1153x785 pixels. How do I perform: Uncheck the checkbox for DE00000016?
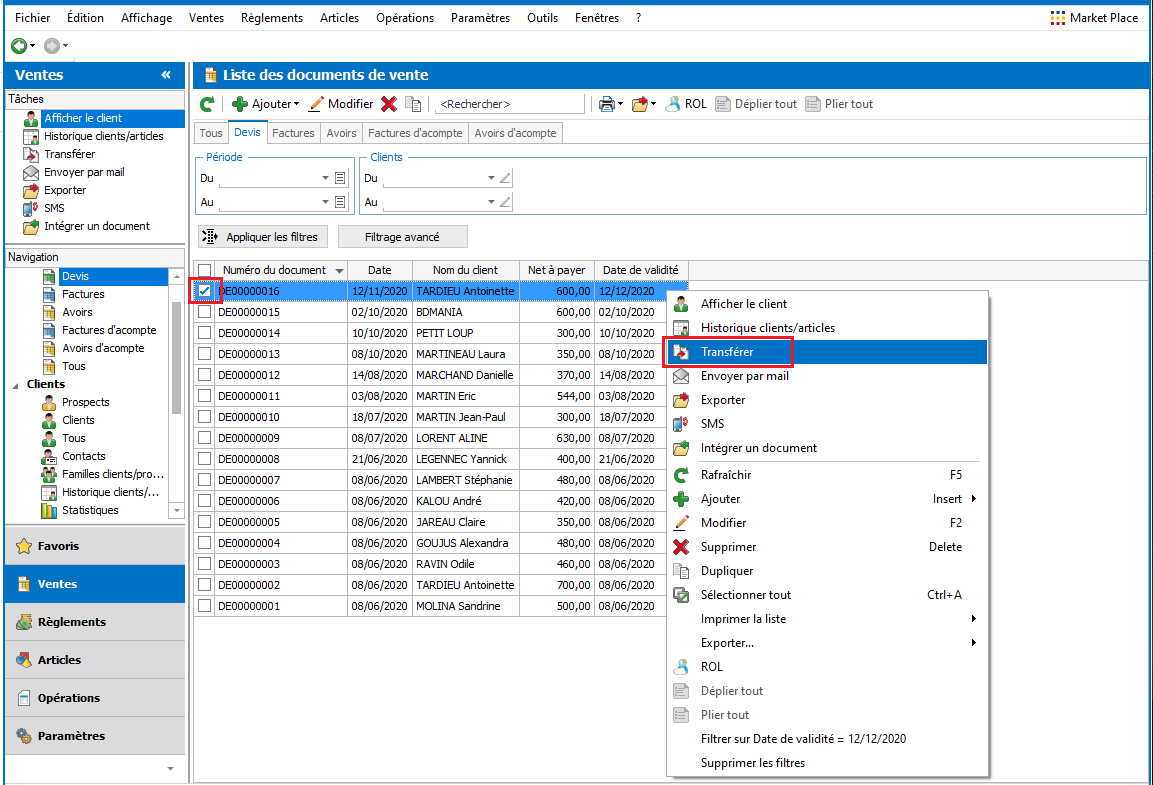pos(205,291)
